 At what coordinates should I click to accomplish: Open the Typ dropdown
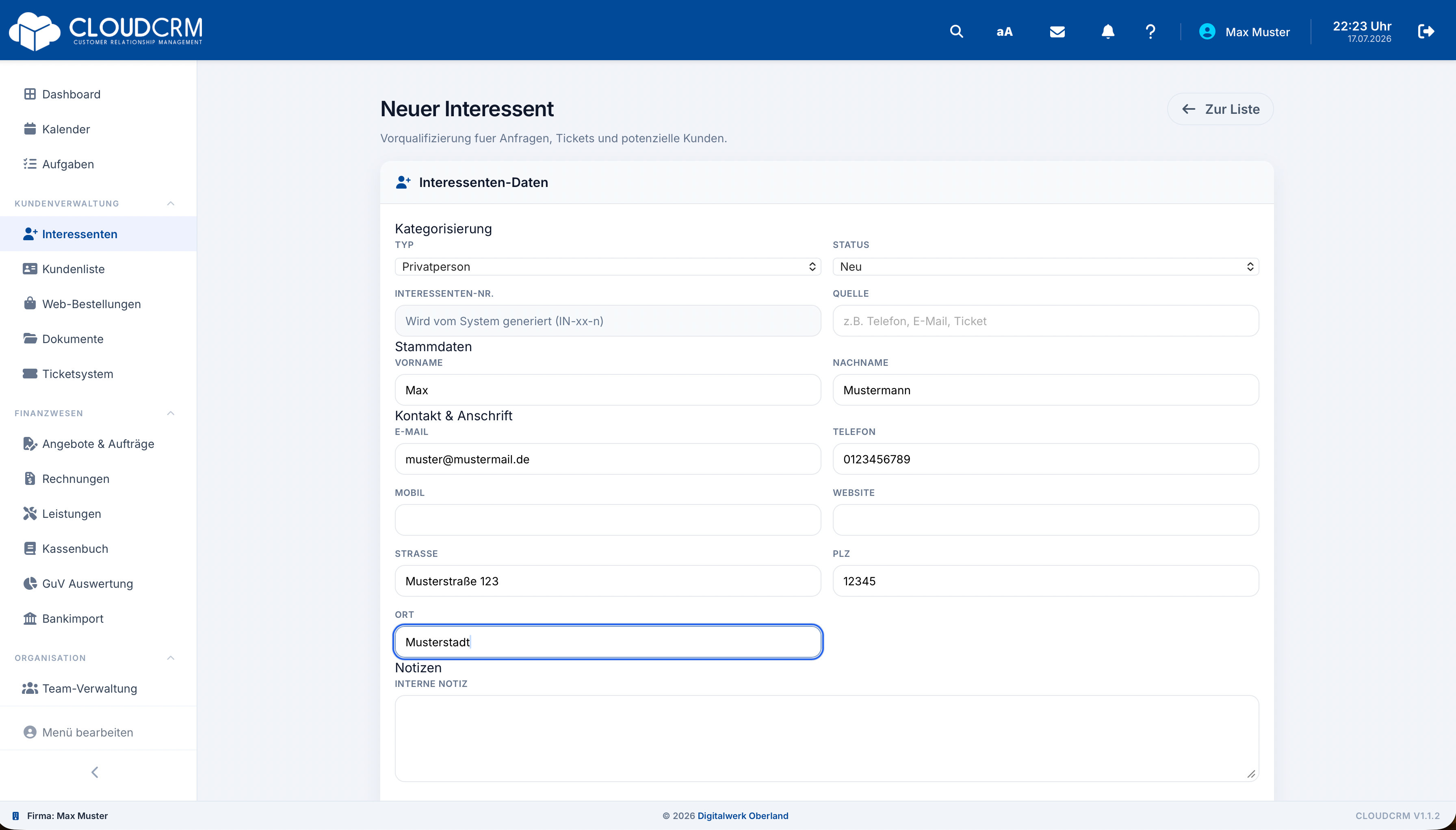(607, 266)
